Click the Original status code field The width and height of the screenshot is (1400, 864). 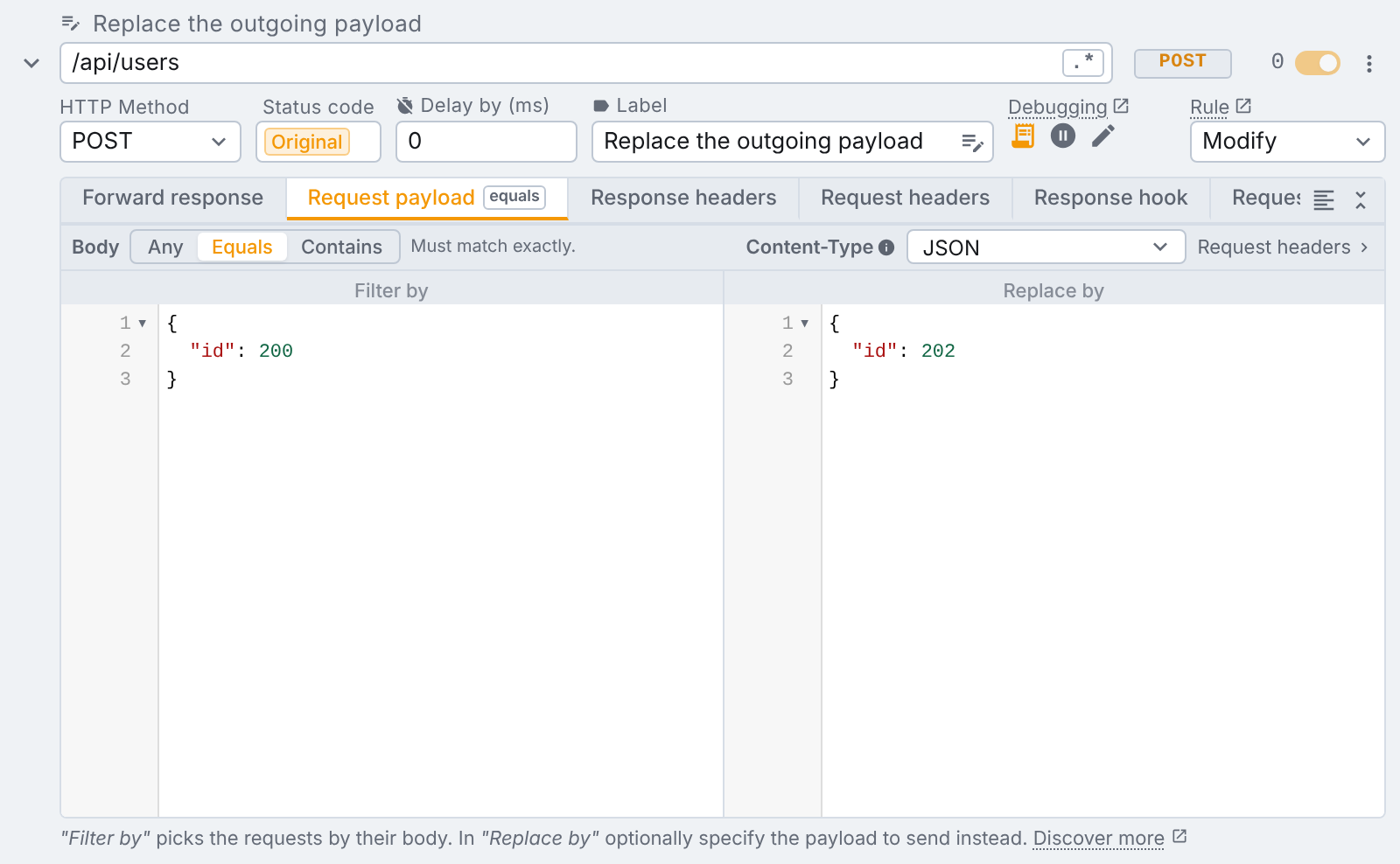coord(318,142)
